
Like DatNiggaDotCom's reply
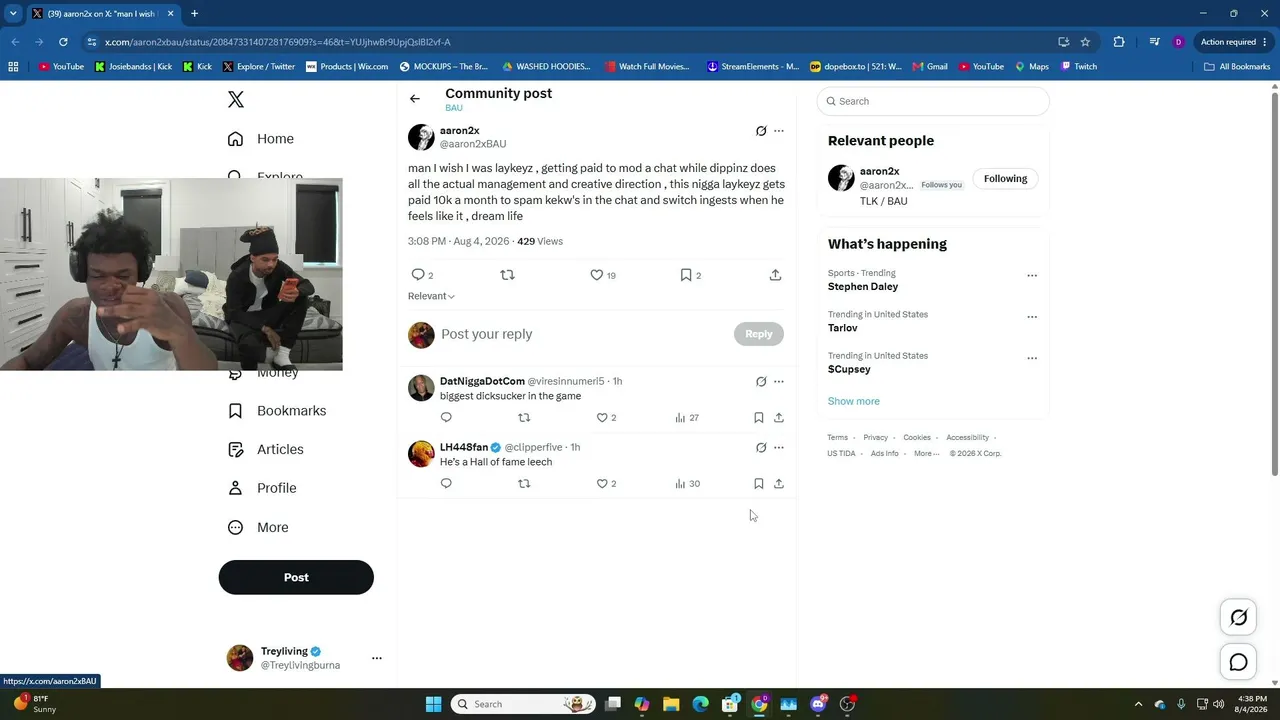point(602,418)
